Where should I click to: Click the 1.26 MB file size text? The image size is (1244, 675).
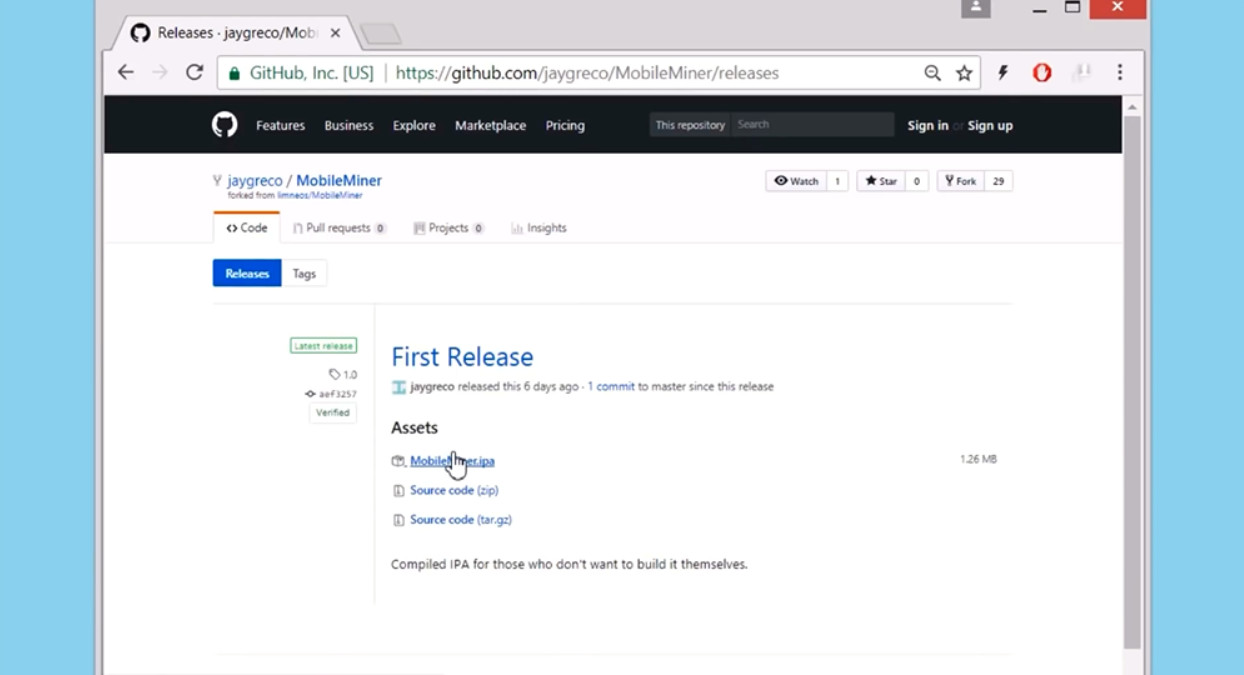pos(978,459)
